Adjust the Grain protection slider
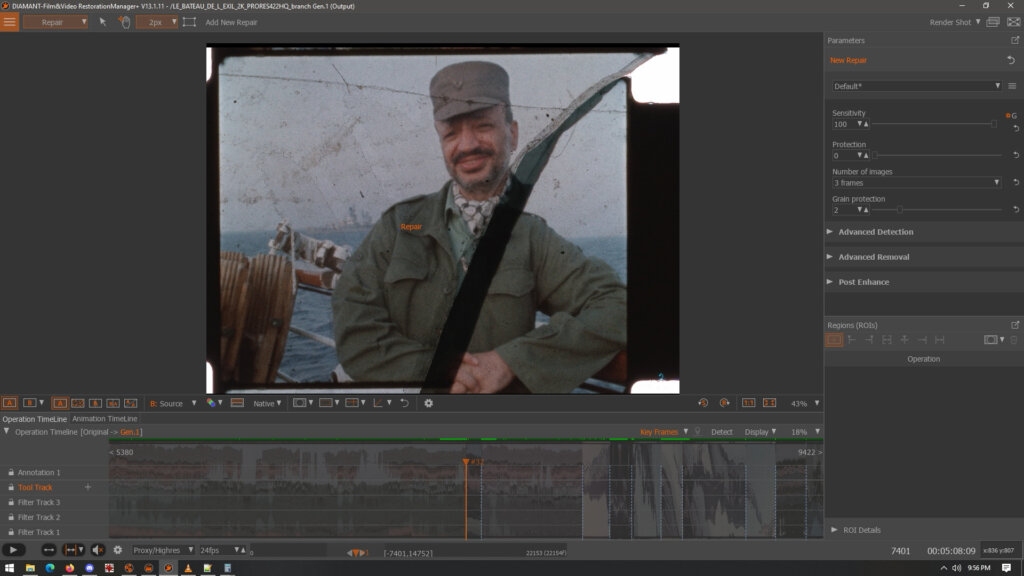Viewport: 1024px width, 576px height. coord(937,210)
